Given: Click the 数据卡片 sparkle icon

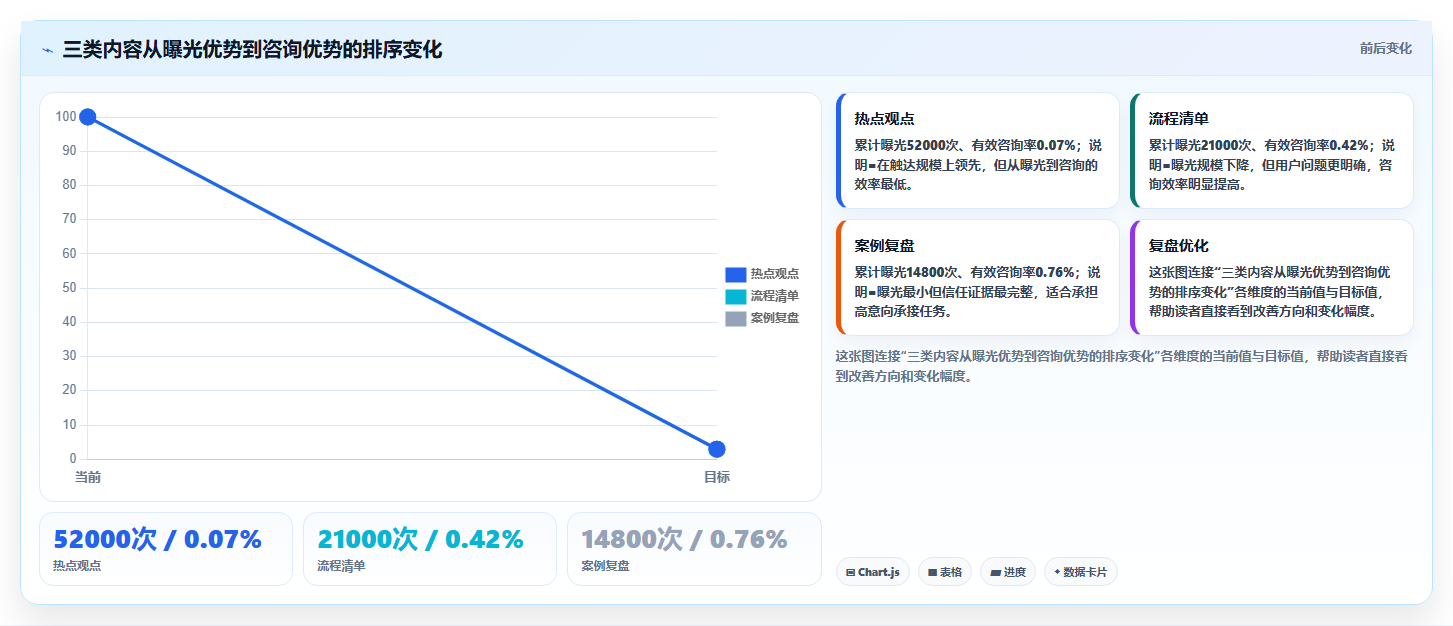Looking at the screenshot, I should [x=1057, y=572].
